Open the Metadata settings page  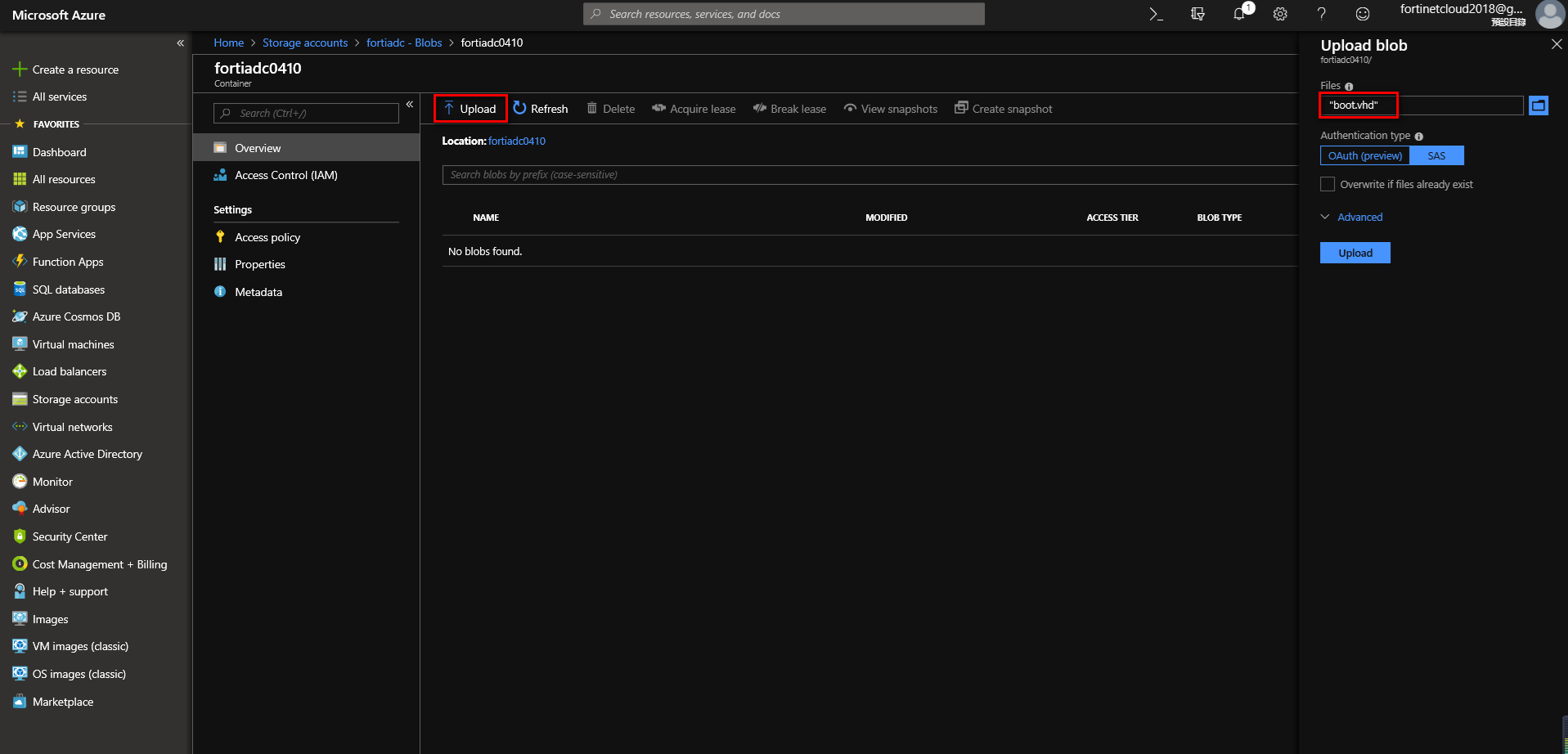point(258,292)
